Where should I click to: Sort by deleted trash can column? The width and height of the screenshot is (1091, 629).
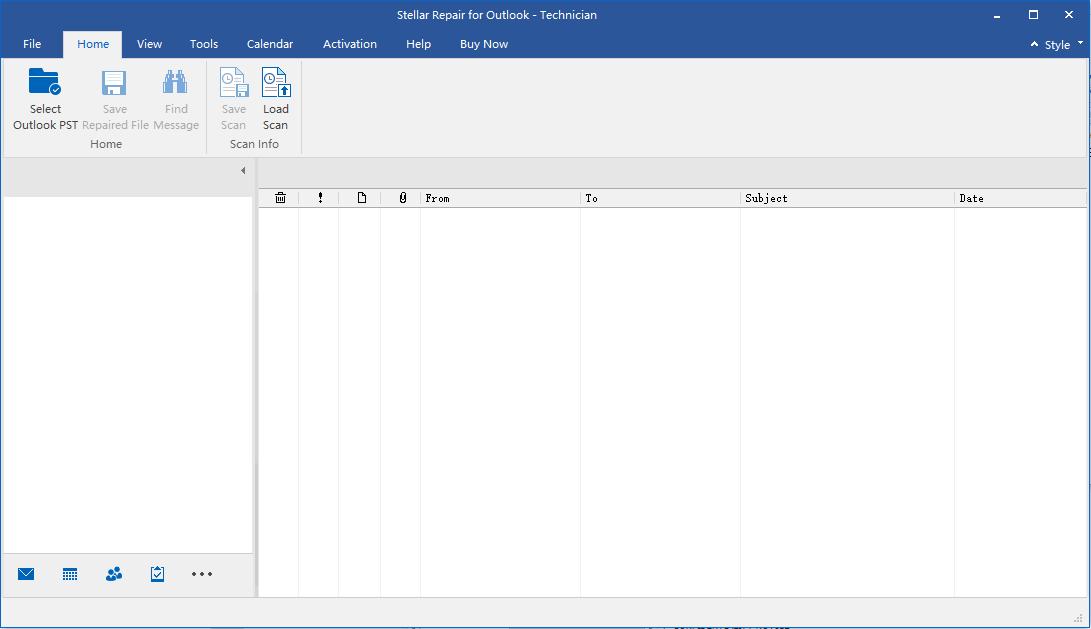[280, 198]
